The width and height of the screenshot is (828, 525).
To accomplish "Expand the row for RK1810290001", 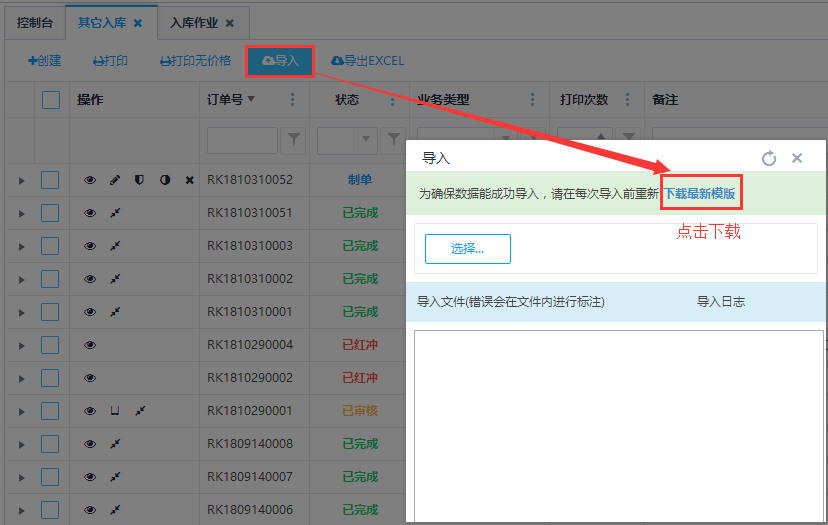I will point(21,411).
